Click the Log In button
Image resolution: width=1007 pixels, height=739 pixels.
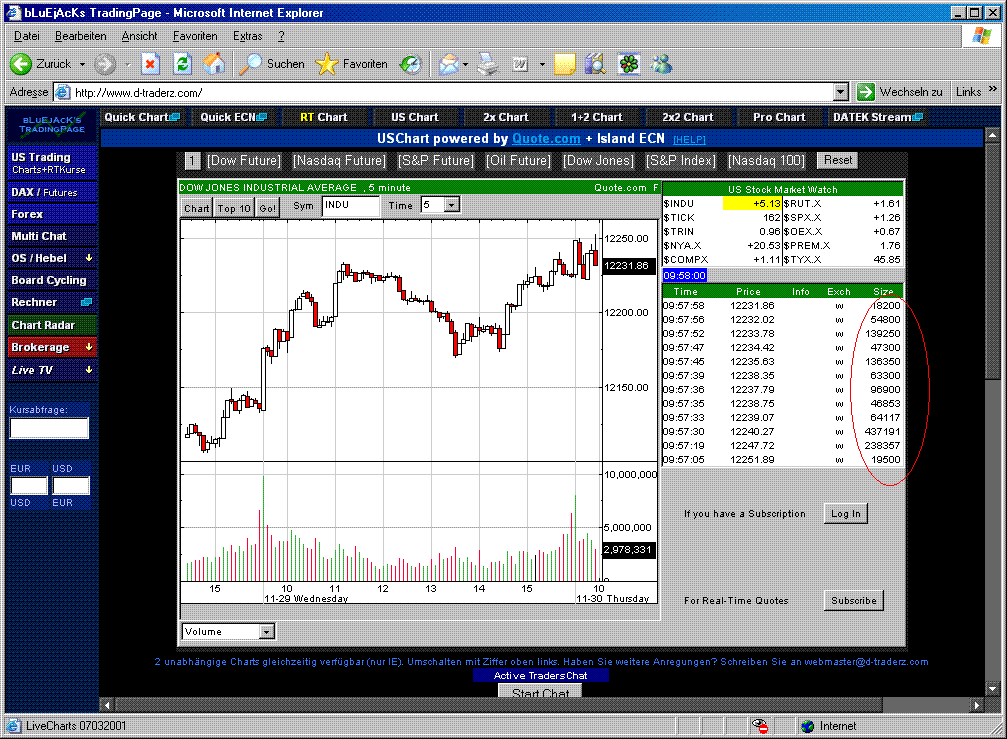pyautogui.click(x=846, y=513)
